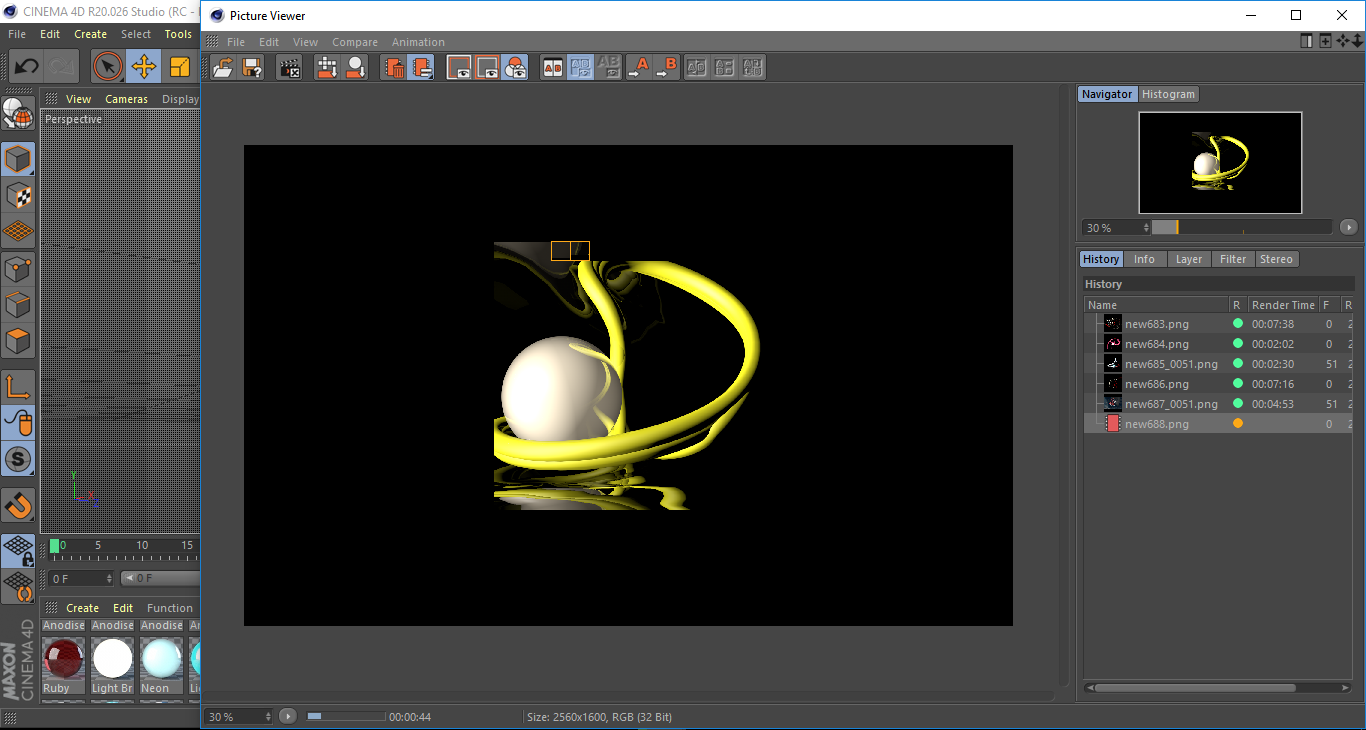Toggle second orange frame eye display icon
The image size is (1366, 730).
pos(487,68)
